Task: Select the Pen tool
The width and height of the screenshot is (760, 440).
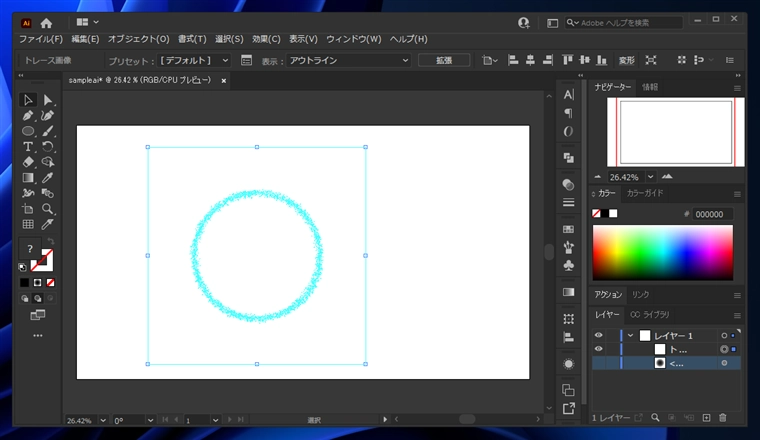Action: tap(28, 115)
